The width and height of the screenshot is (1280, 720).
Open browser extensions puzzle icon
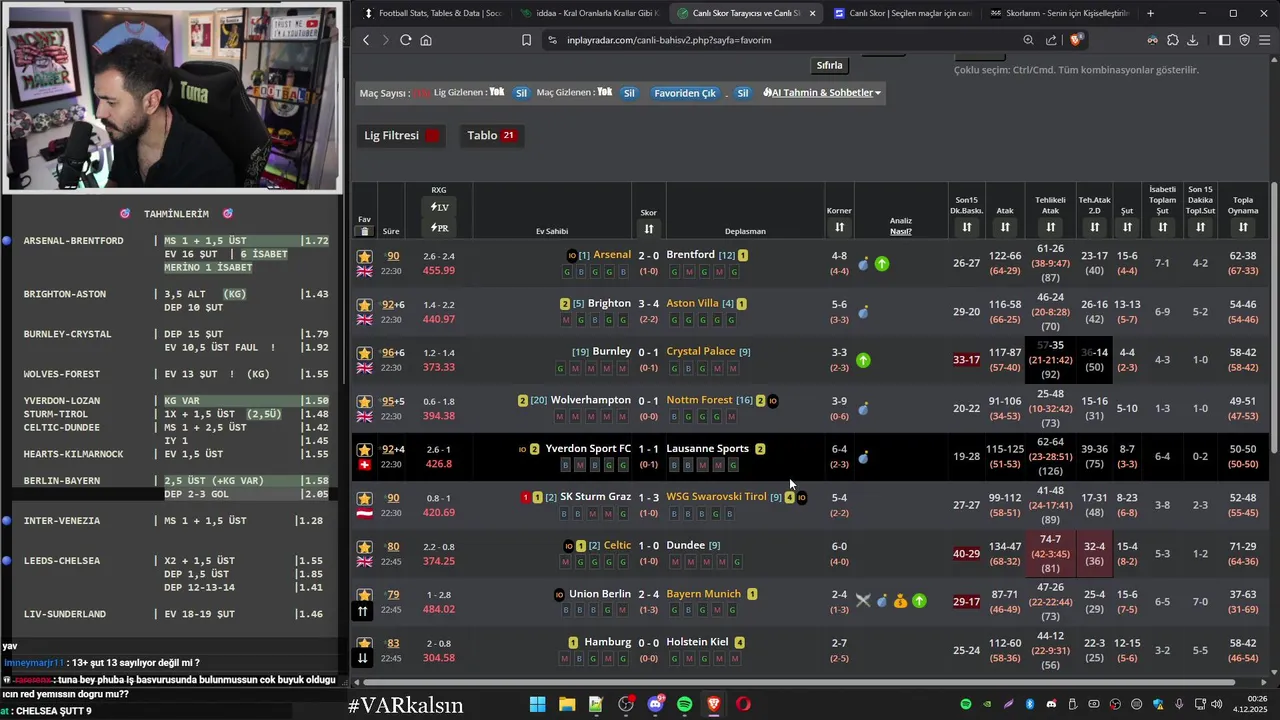(x=1172, y=40)
